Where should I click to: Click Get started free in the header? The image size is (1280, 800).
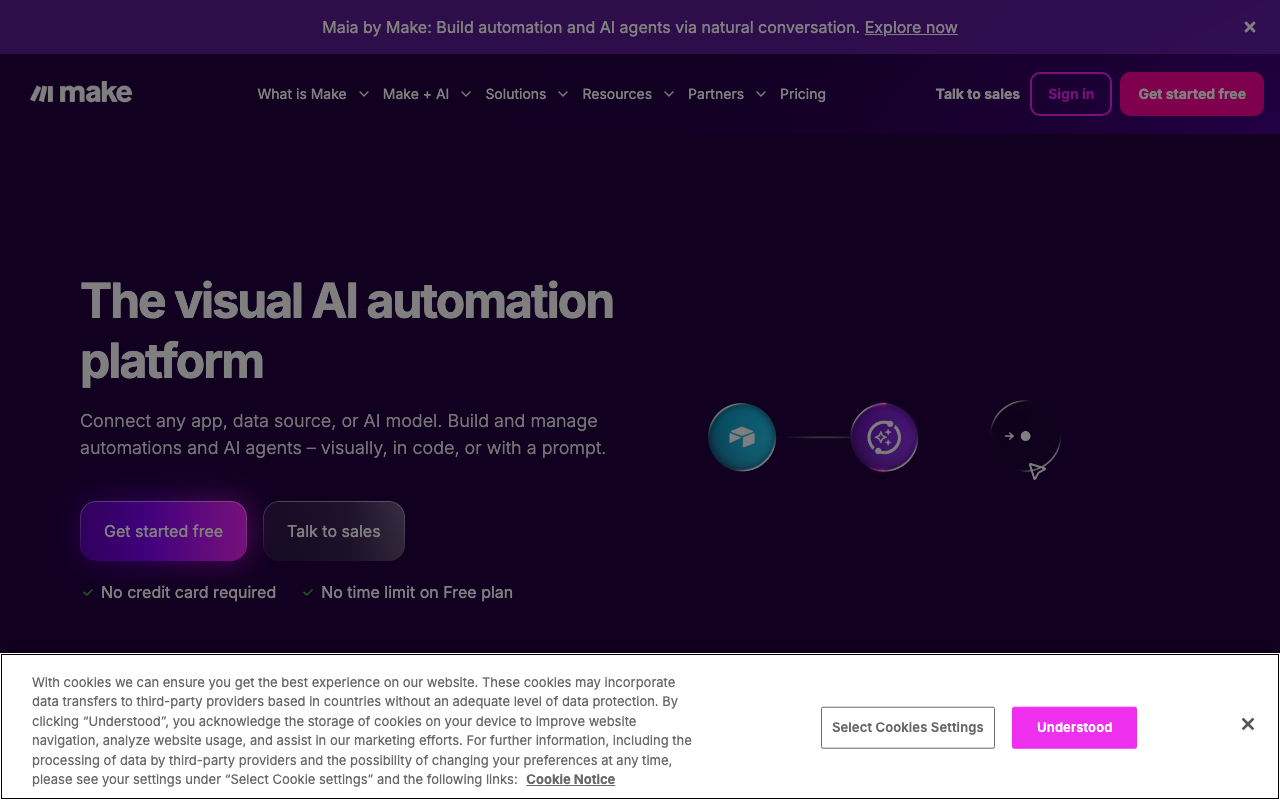point(1192,94)
